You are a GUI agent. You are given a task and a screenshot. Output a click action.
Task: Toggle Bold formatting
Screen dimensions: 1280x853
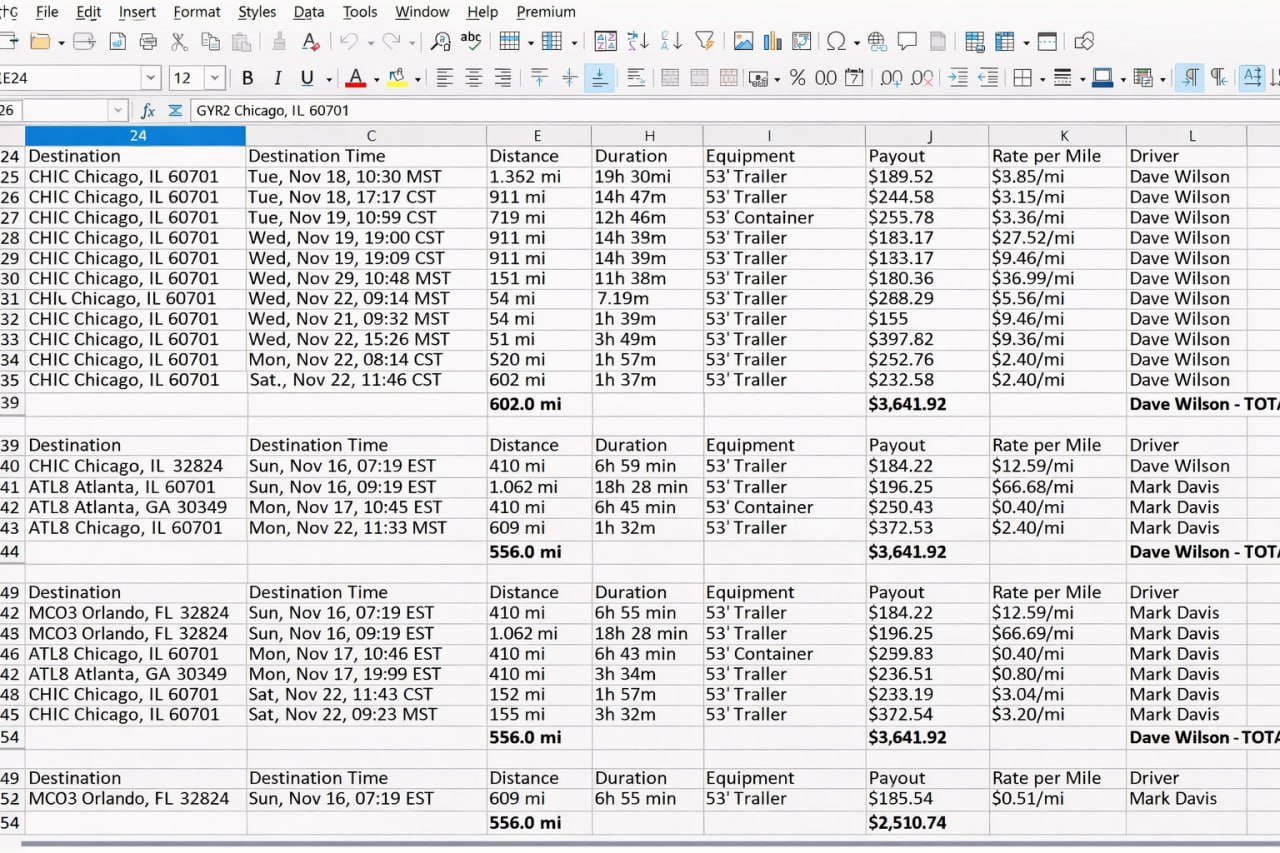[x=248, y=78]
